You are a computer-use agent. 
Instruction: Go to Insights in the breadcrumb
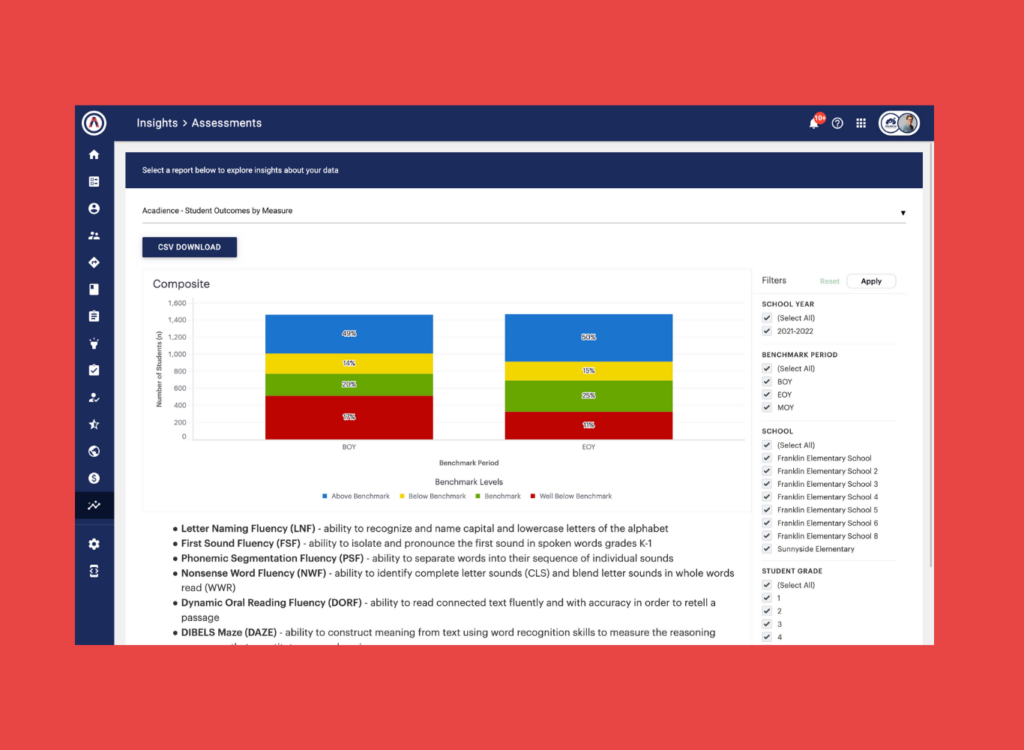[x=157, y=123]
